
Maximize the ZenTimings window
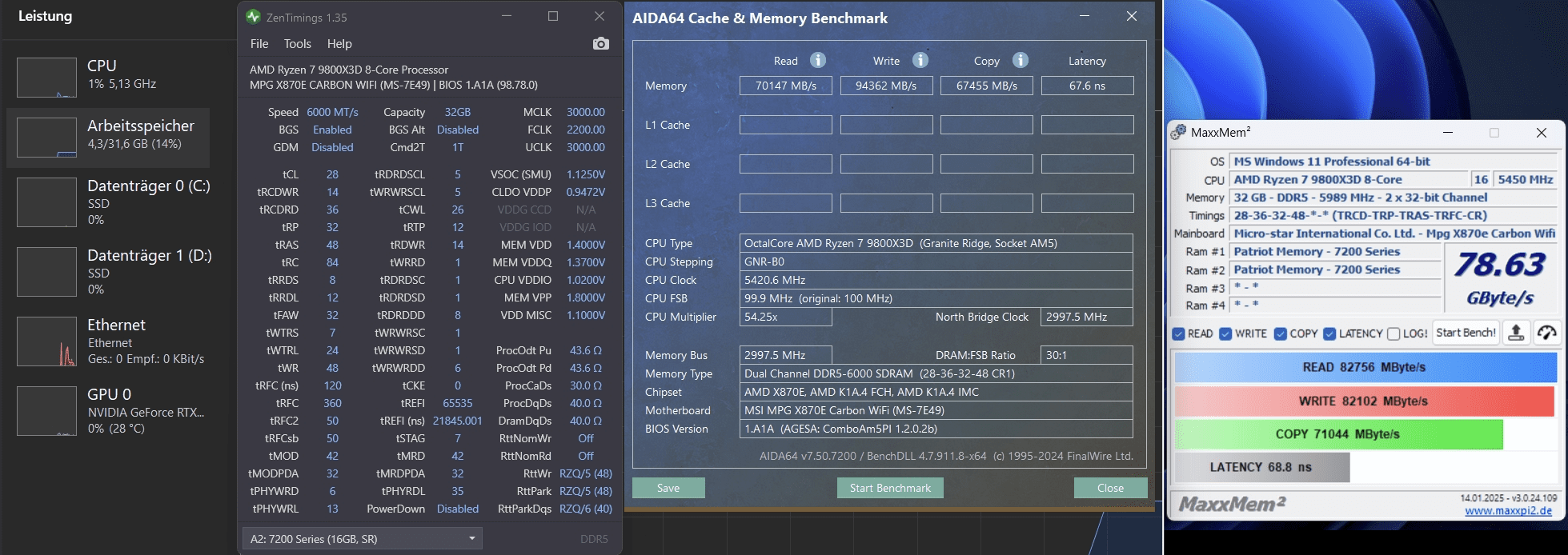[x=553, y=16]
